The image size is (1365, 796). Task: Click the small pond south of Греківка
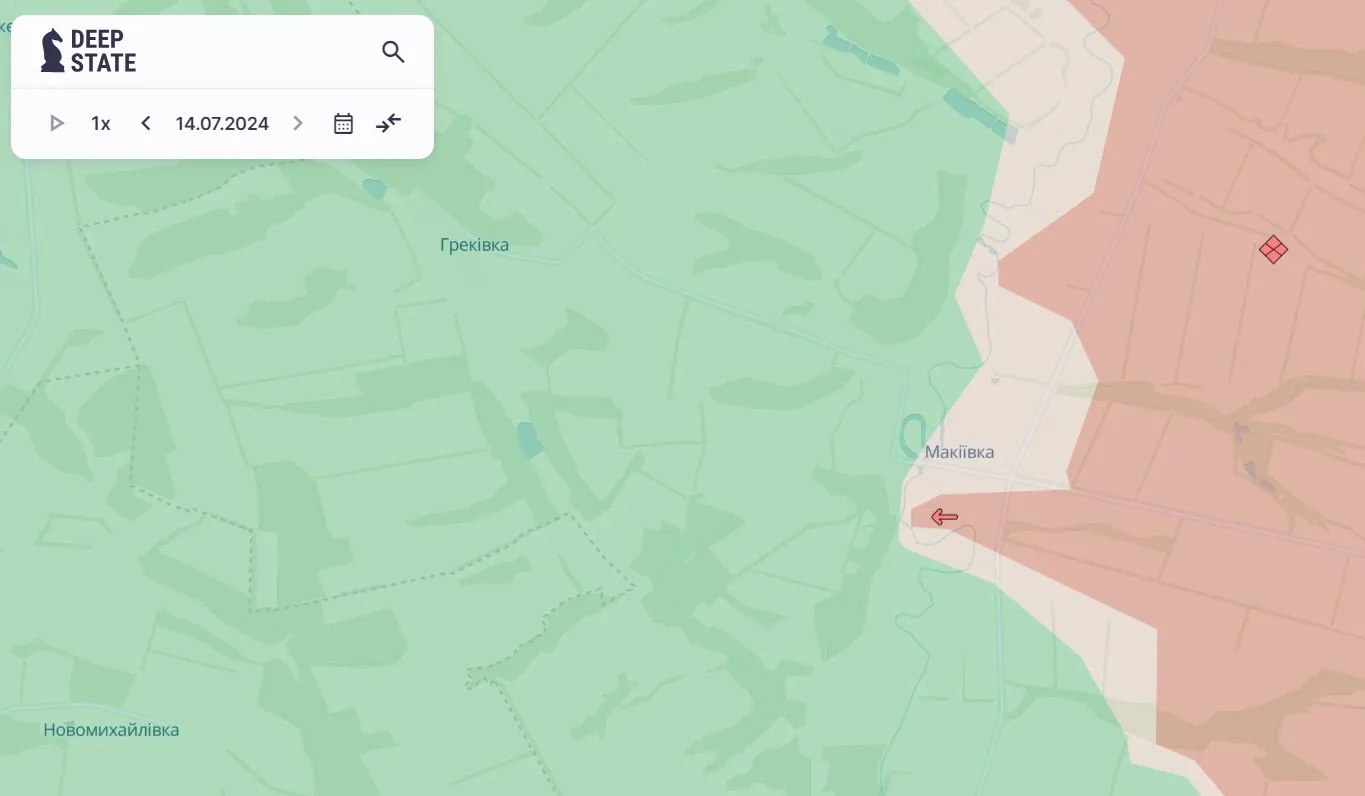click(529, 439)
